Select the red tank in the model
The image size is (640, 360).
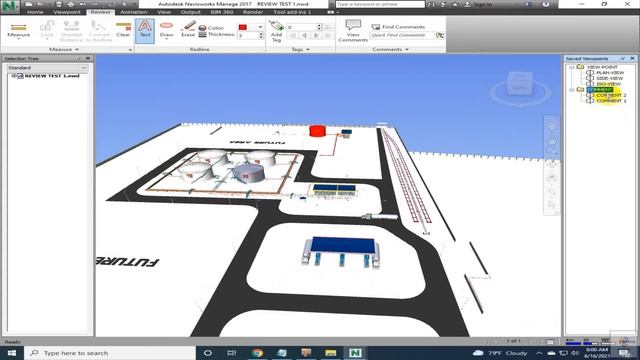(317, 131)
